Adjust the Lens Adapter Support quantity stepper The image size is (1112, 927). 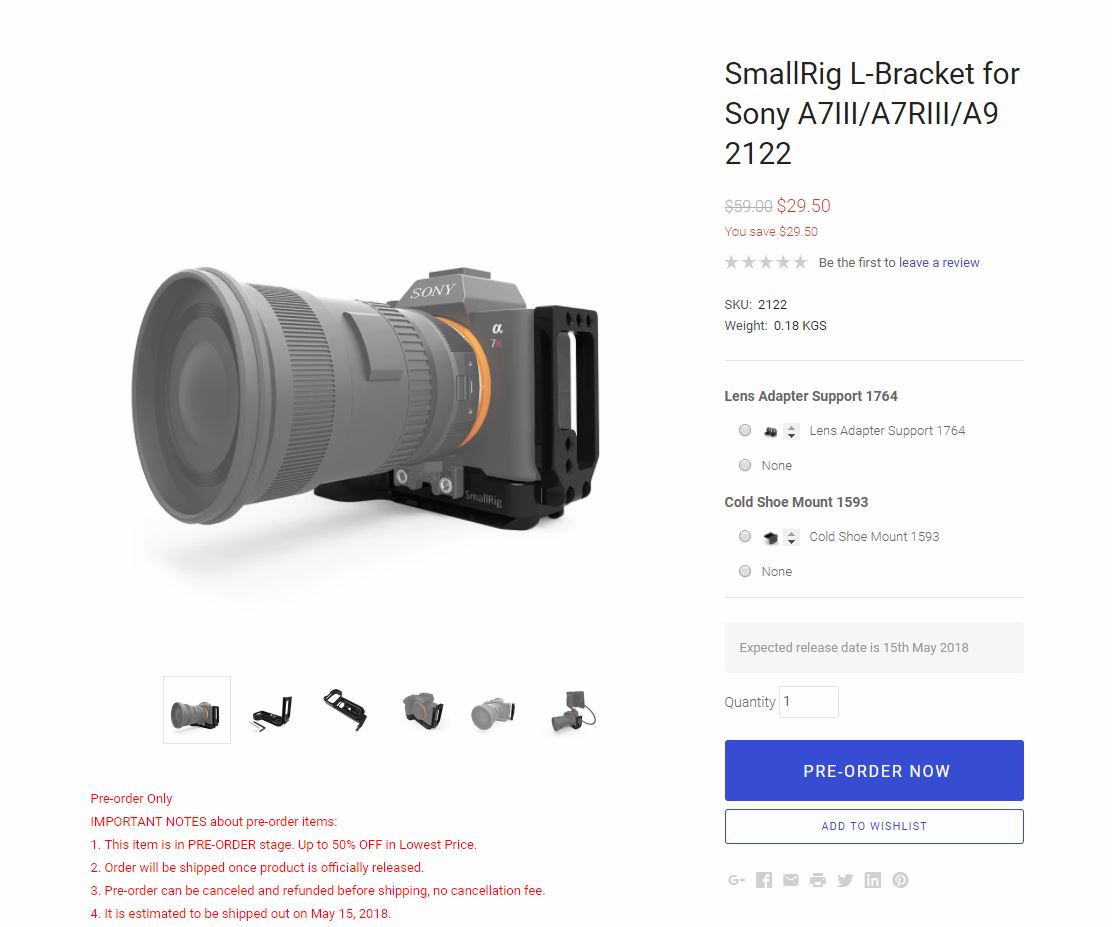[x=791, y=431]
